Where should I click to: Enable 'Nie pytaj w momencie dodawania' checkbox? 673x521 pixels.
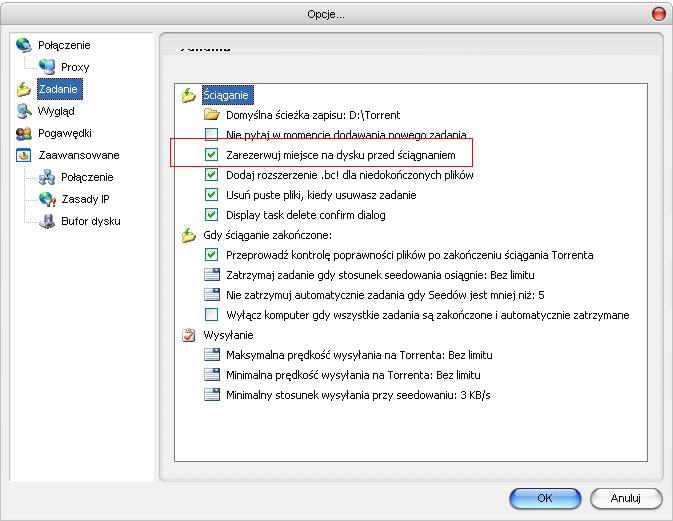211,135
